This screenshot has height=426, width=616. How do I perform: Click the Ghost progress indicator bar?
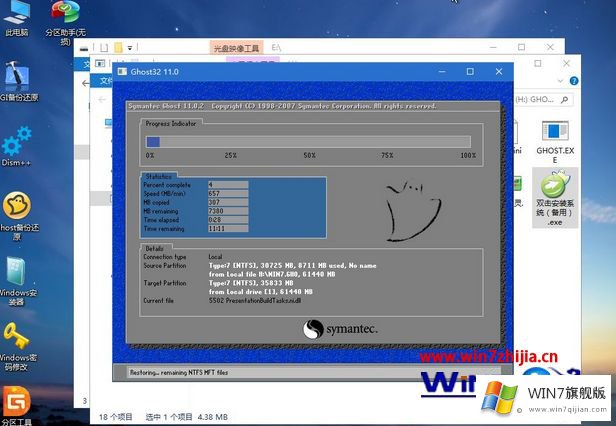click(308, 141)
